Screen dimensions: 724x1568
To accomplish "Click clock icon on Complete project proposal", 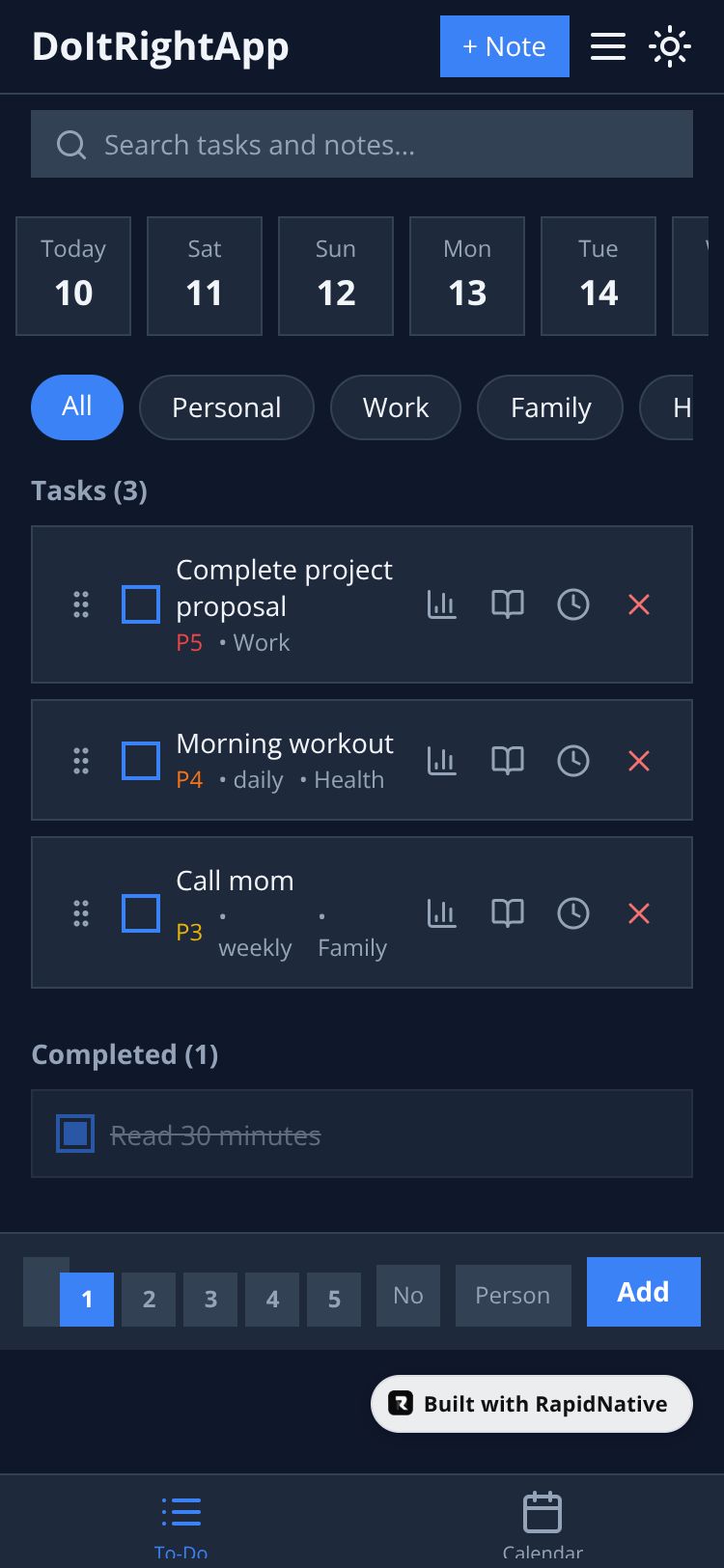I will pyautogui.click(x=573, y=604).
